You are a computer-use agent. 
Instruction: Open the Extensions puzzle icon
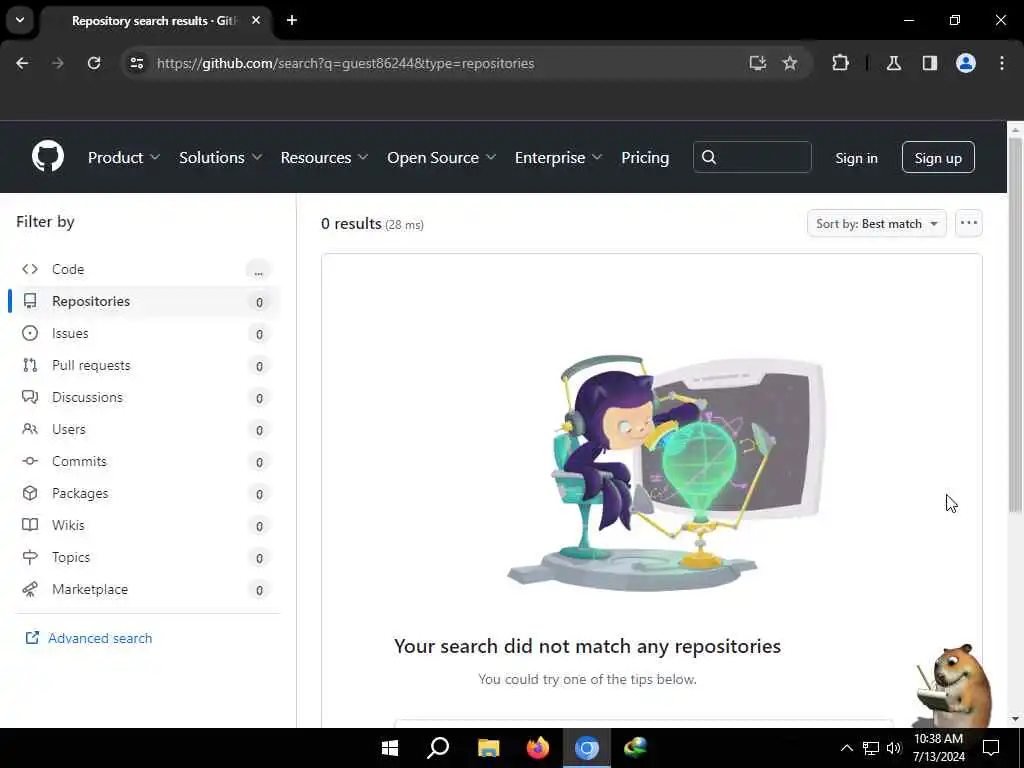click(840, 63)
